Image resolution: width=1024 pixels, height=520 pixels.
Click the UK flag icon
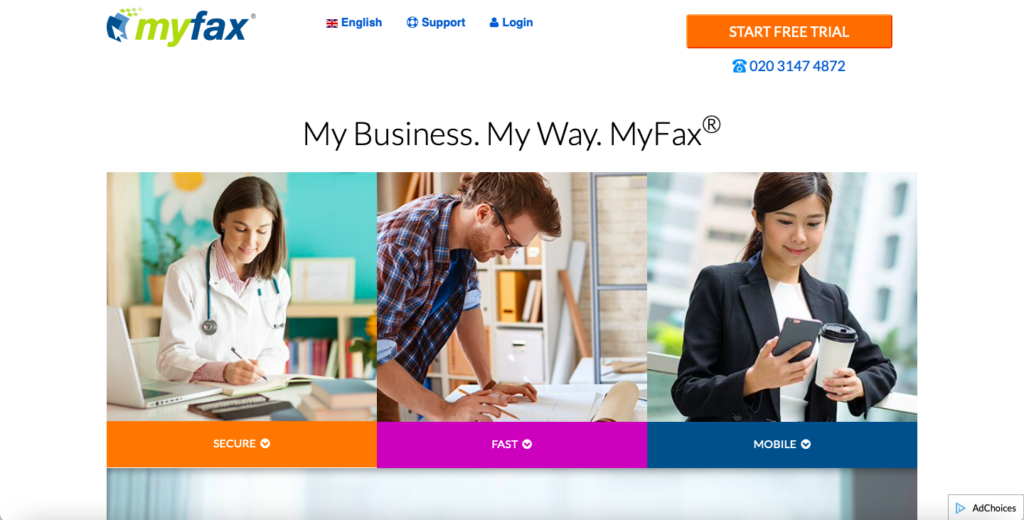pos(332,23)
